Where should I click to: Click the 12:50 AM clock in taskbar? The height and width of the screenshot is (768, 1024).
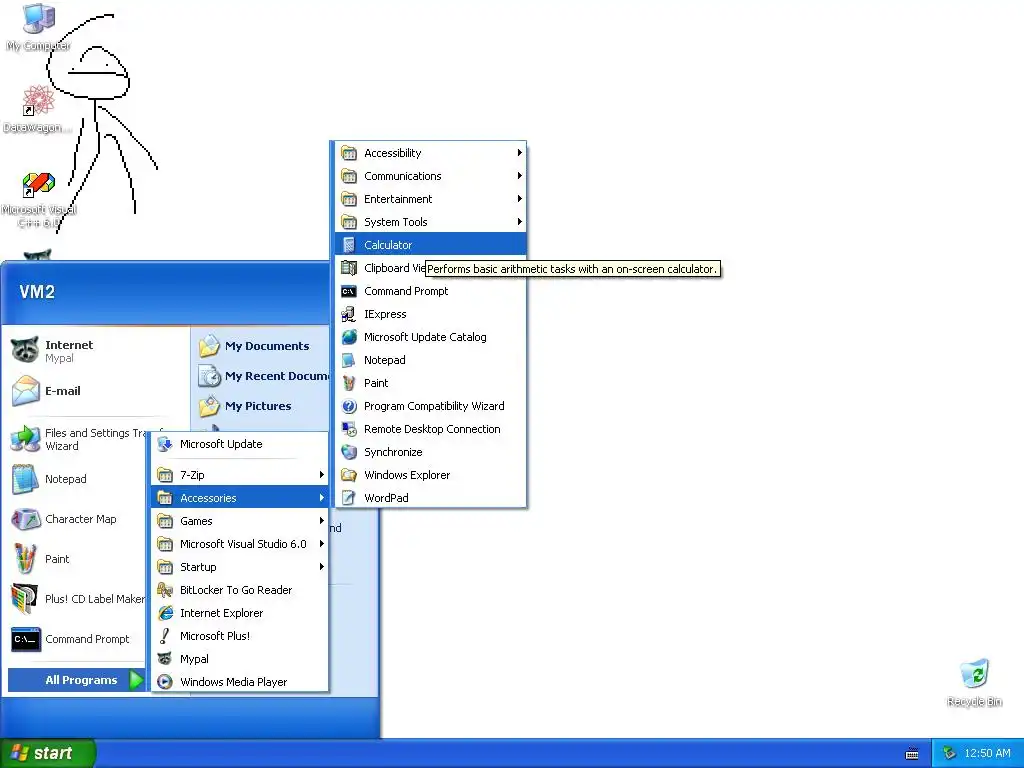point(987,754)
